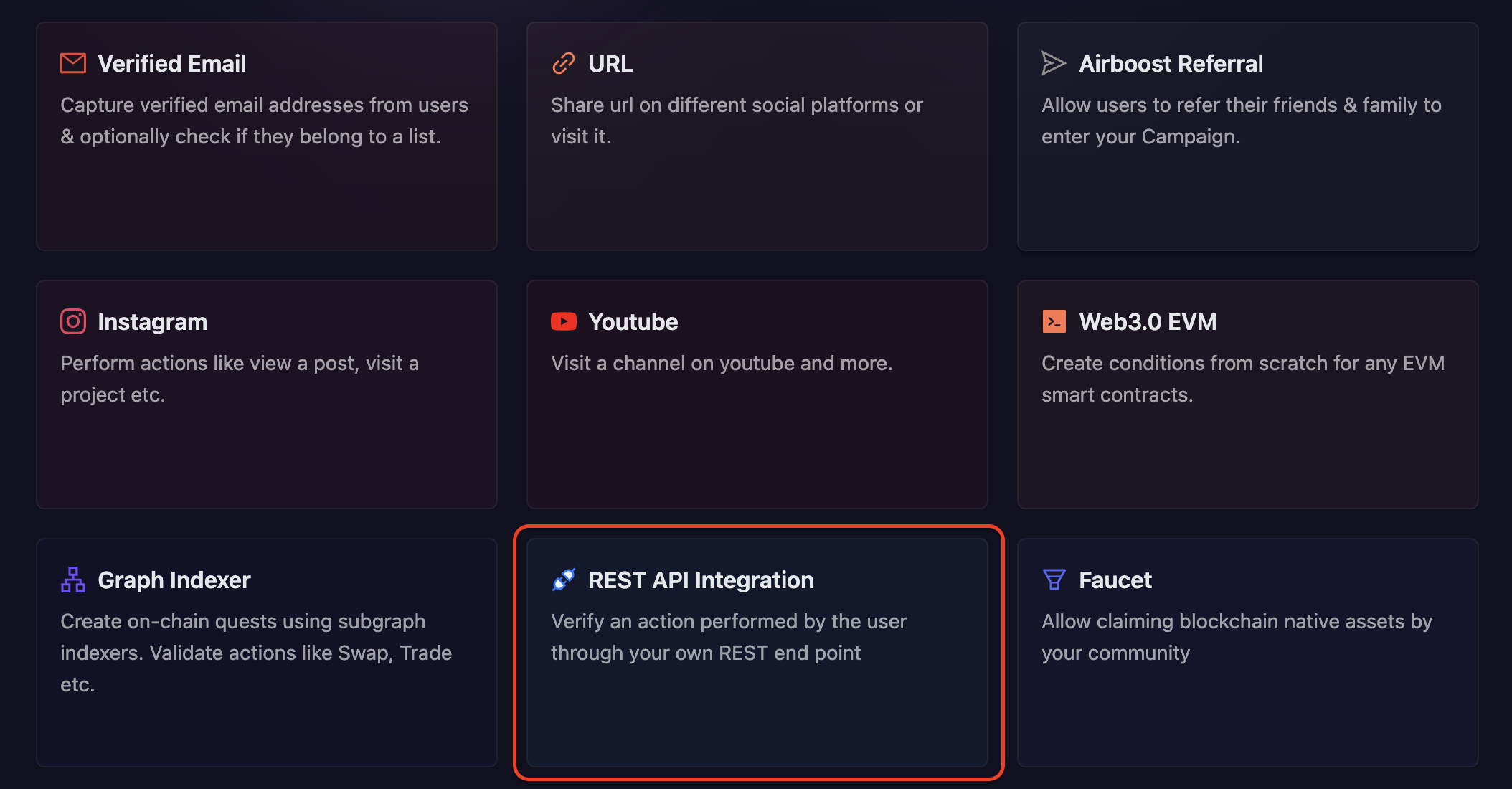Click the Graph Indexer node diagram icon

(72, 580)
